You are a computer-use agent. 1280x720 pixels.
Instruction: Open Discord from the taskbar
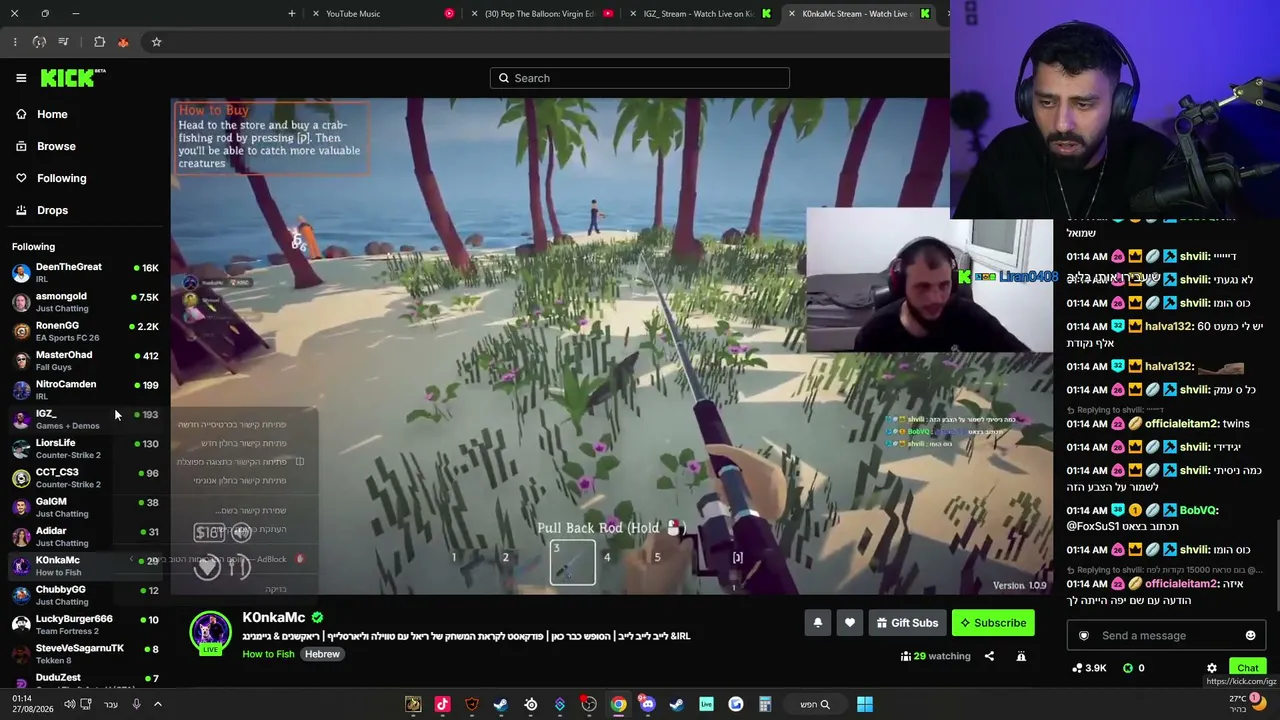pos(648,704)
